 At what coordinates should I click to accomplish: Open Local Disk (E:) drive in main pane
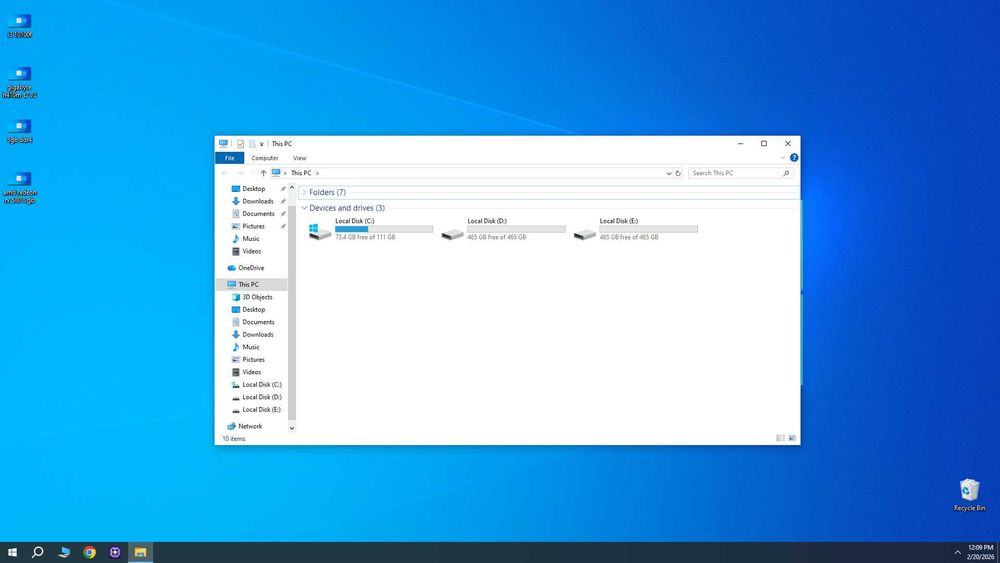click(x=635, y=229)
